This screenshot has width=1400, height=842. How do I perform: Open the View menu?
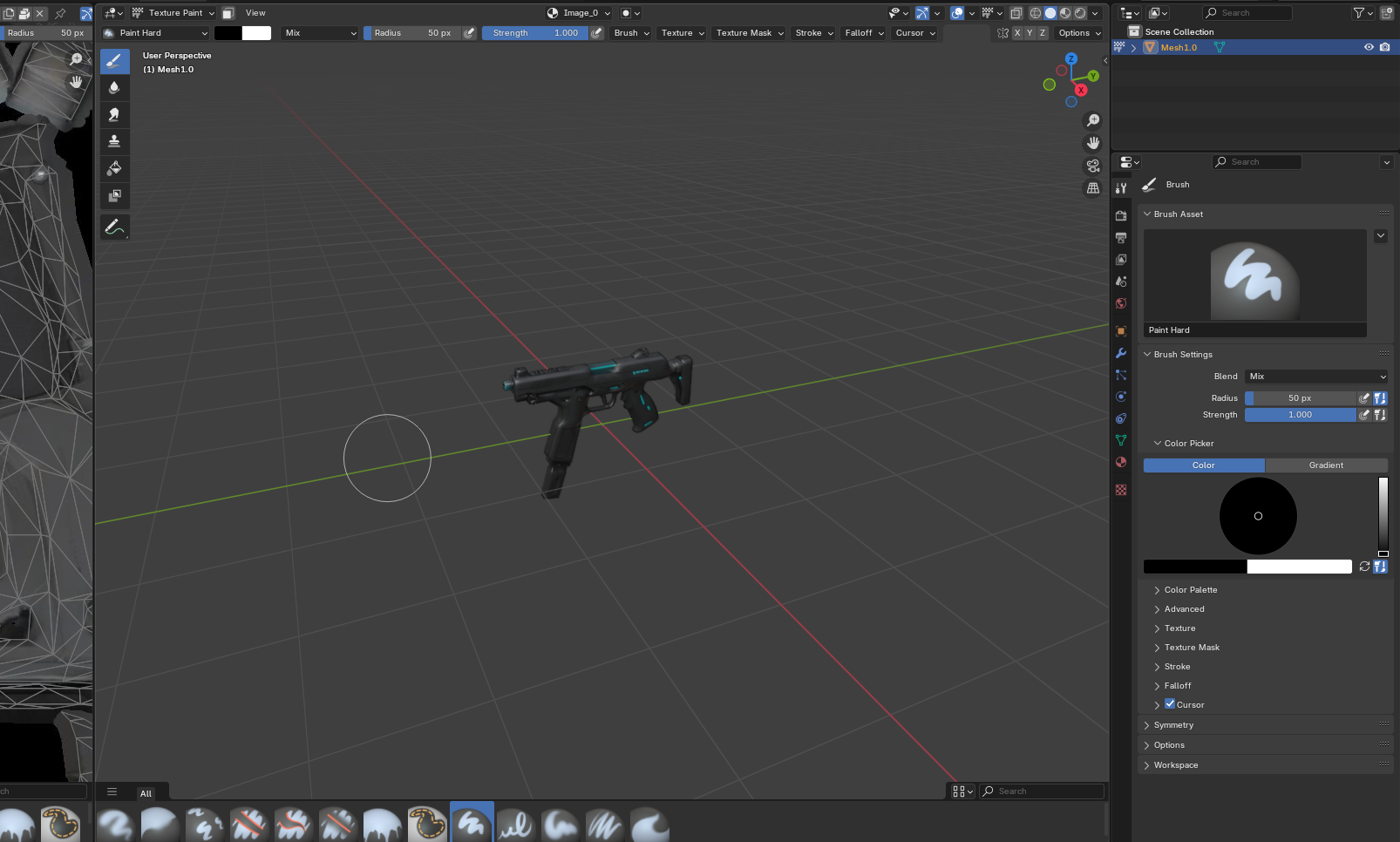point(255,13)
